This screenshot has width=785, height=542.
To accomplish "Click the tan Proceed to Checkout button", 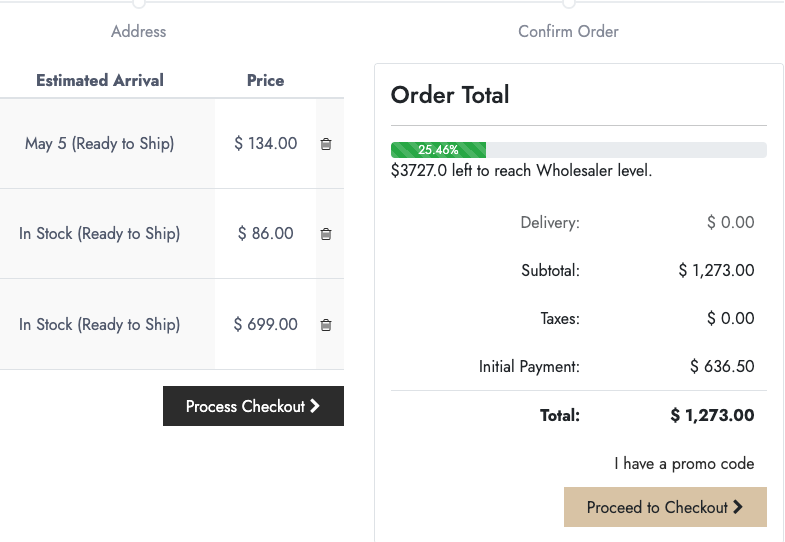I will tap(665, 507).
